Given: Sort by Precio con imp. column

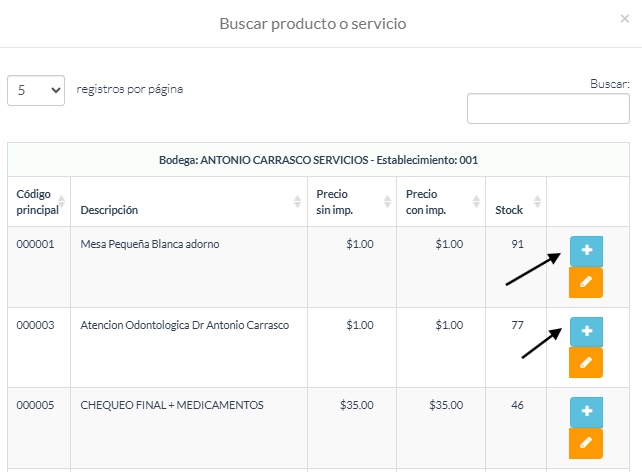Looking at the screenshot, I should pos(441,202).
